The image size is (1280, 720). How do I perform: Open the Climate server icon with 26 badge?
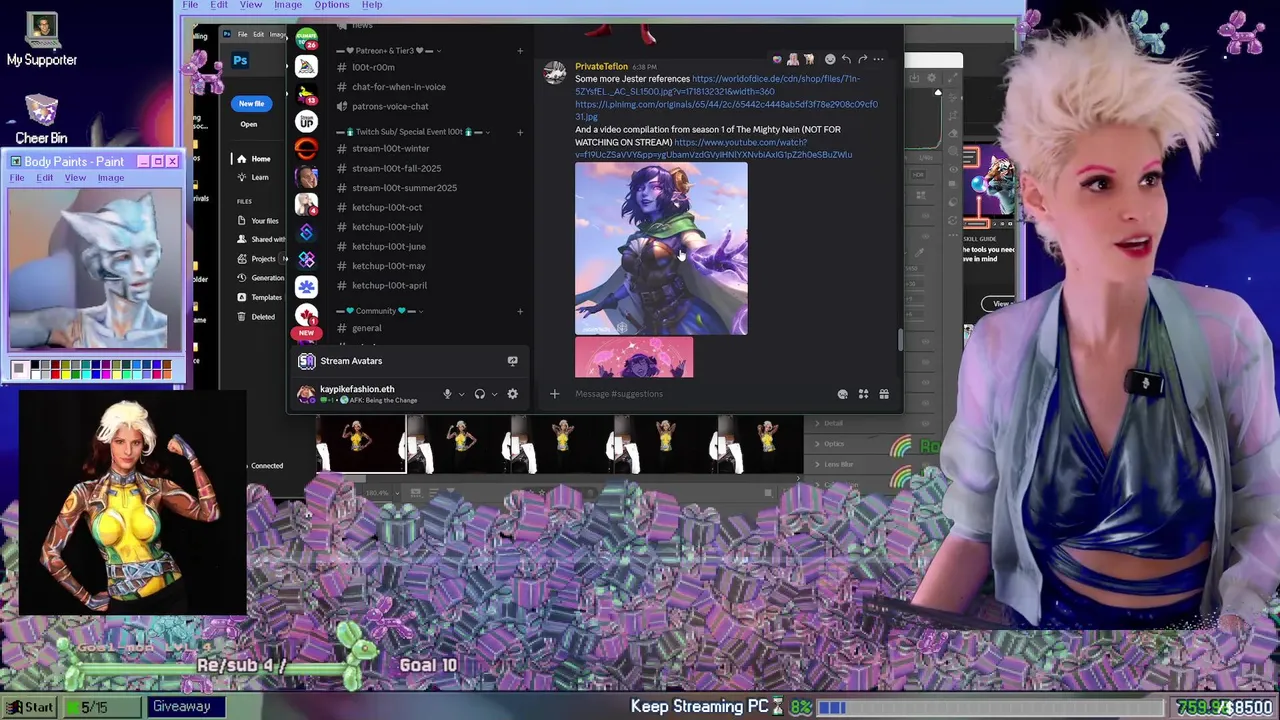click(306, 40)
